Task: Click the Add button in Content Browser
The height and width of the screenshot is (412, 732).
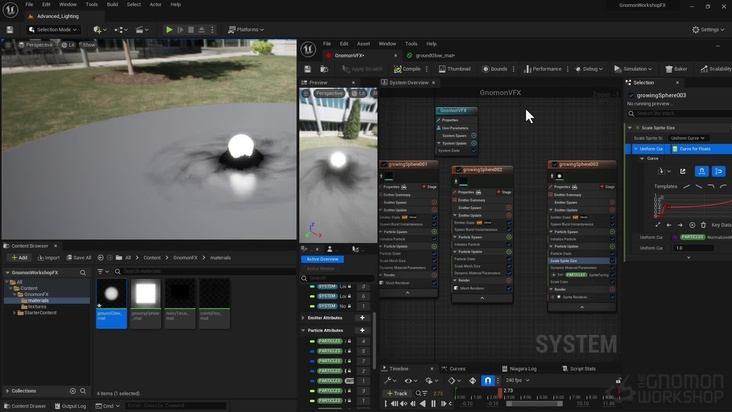Action: pyautogui.click(x=18, y=257)
